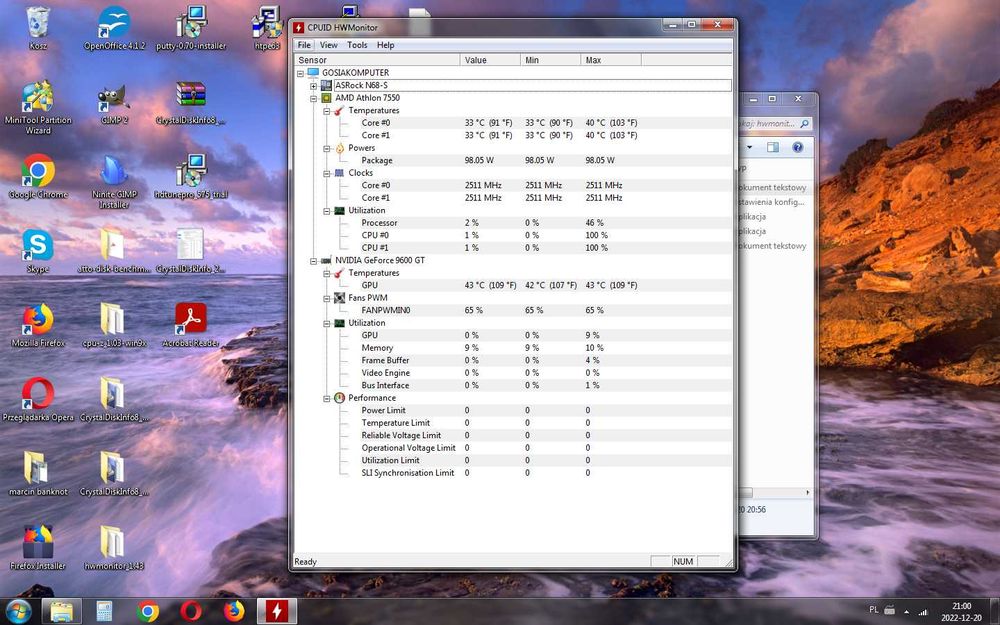Select the Processor utilization row
Screen dimensions: 1000x625
pyautogui.click(x=513, y=223)
